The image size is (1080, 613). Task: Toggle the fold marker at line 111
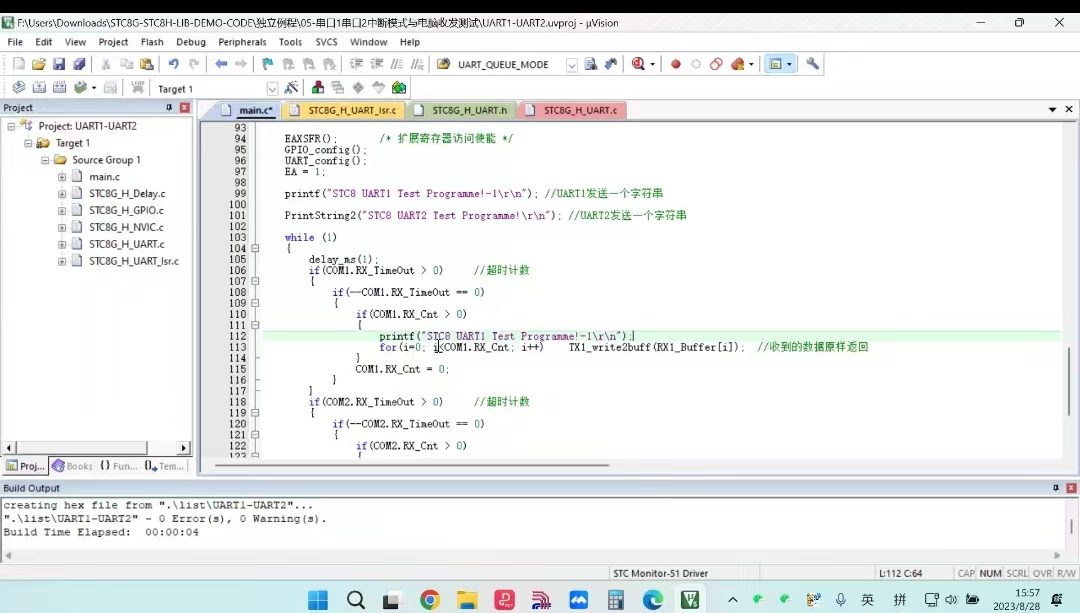point(255,325)
